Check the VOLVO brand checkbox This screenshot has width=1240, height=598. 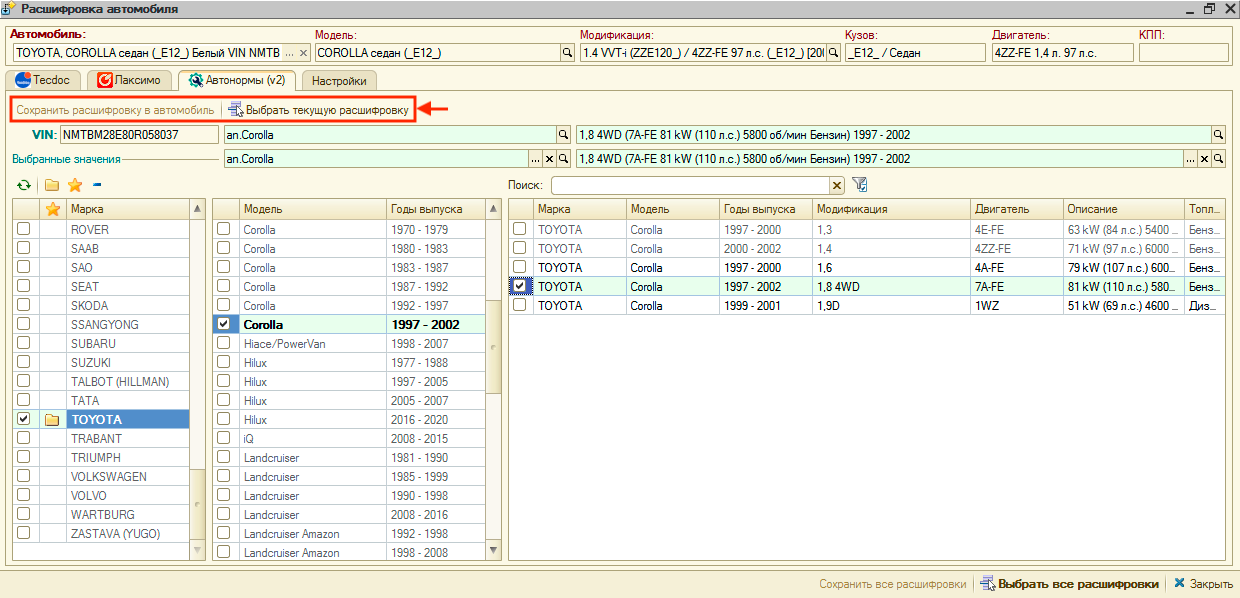[24, 496]
